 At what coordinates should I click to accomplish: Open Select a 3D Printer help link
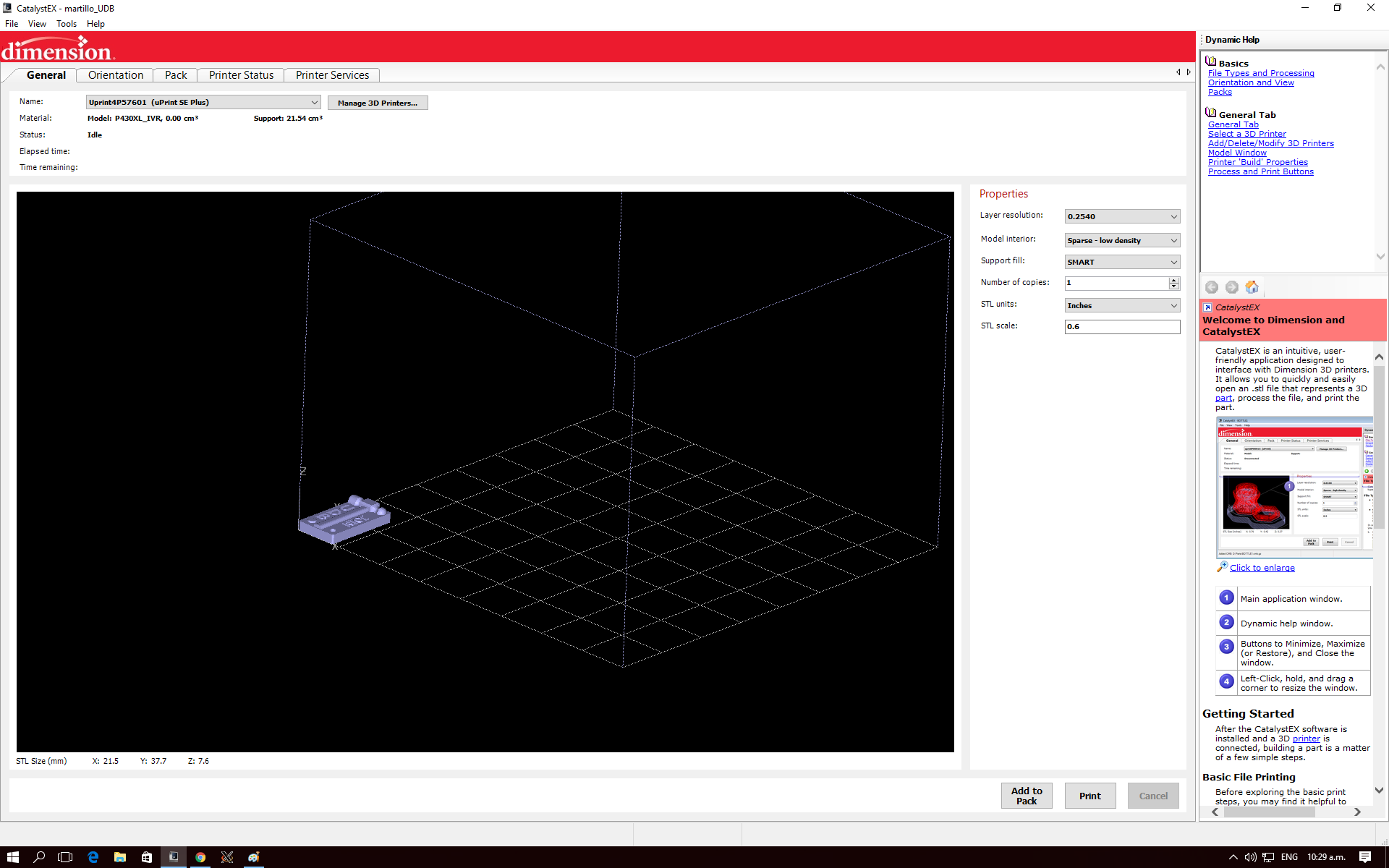[x=1247, y=134]
